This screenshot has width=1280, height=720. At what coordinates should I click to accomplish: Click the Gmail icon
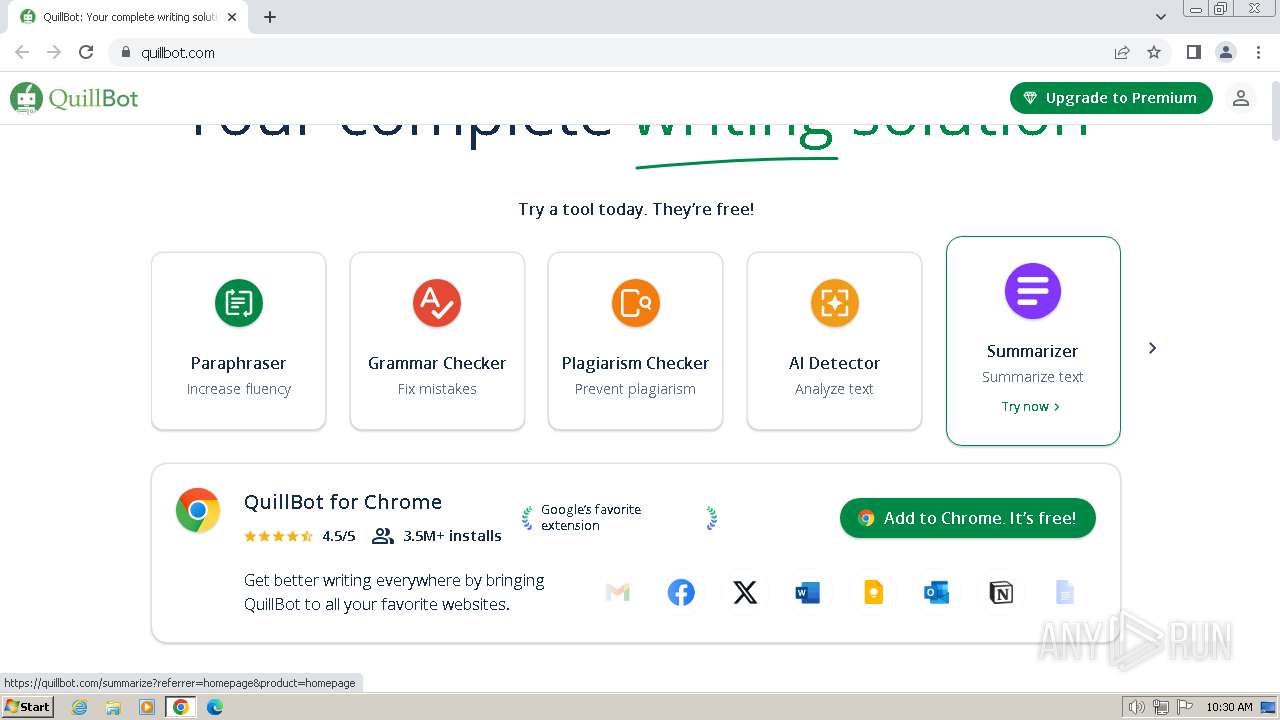point(618,593)
